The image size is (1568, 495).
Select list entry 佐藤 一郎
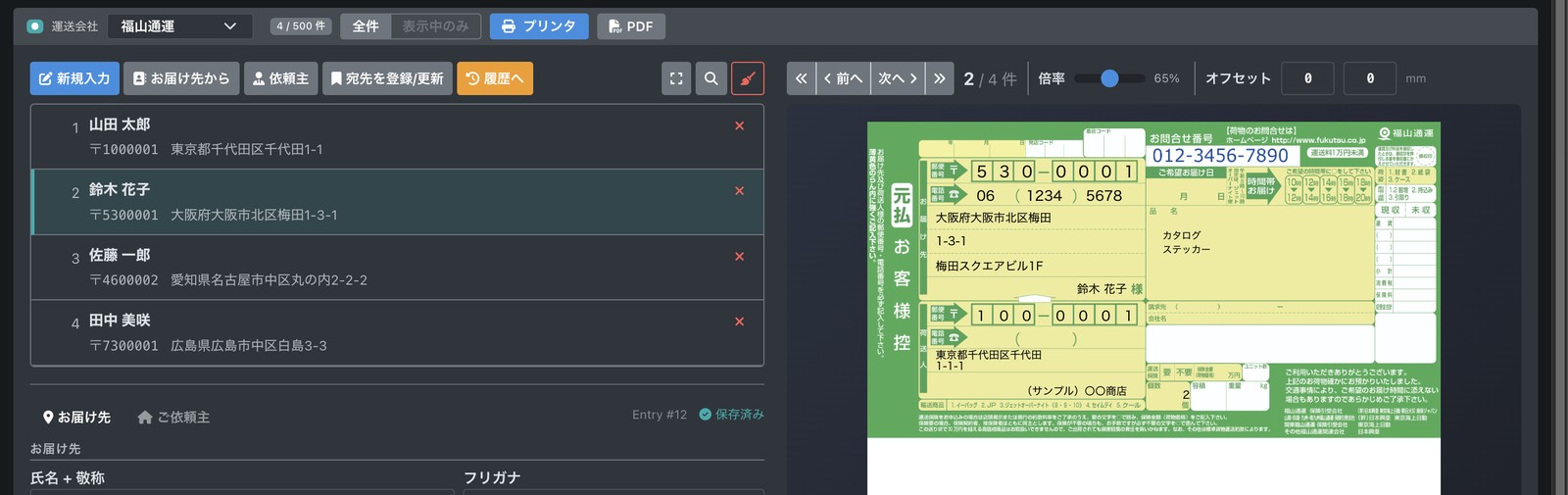pyautogui.click(x=397, y=268)
